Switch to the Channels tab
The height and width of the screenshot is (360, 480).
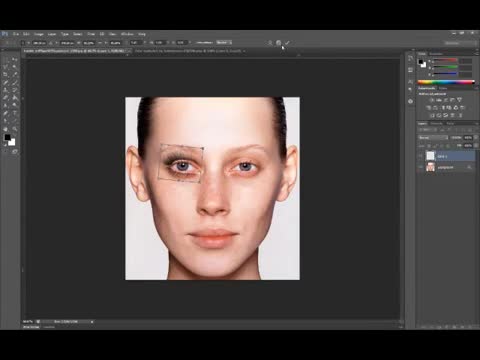(436, 123)
